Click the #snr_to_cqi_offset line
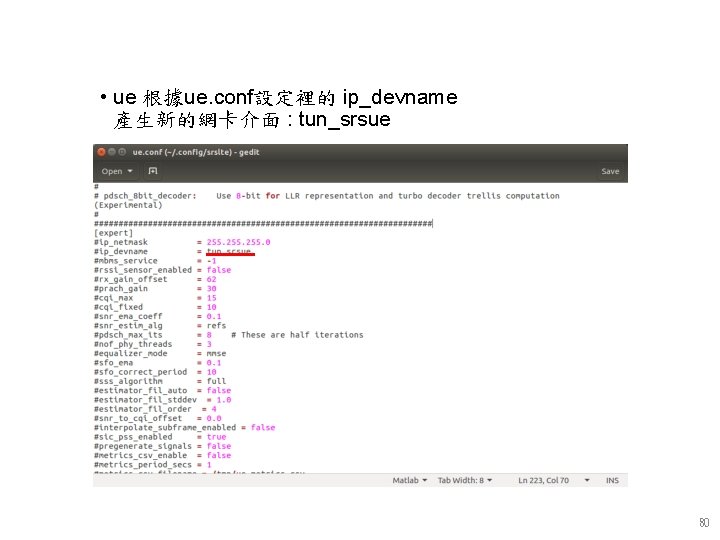This screenshot has height=540, width=720. 158,418
